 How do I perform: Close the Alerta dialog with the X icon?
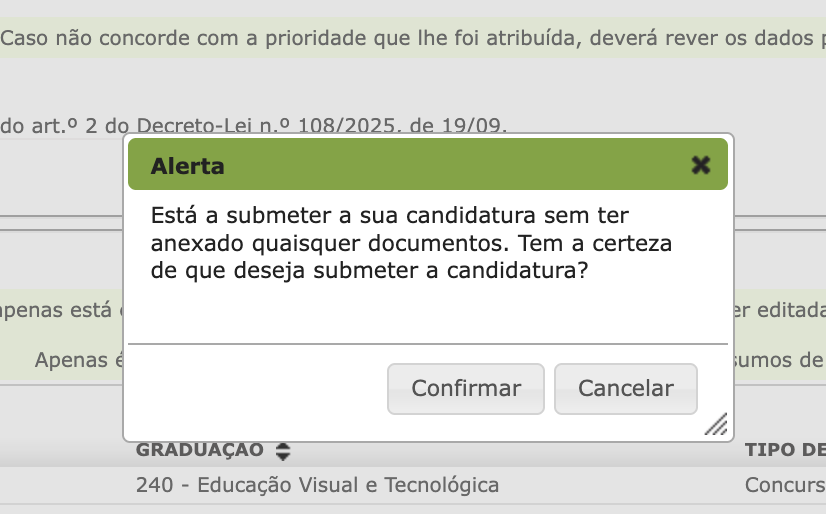click(701, 165)
